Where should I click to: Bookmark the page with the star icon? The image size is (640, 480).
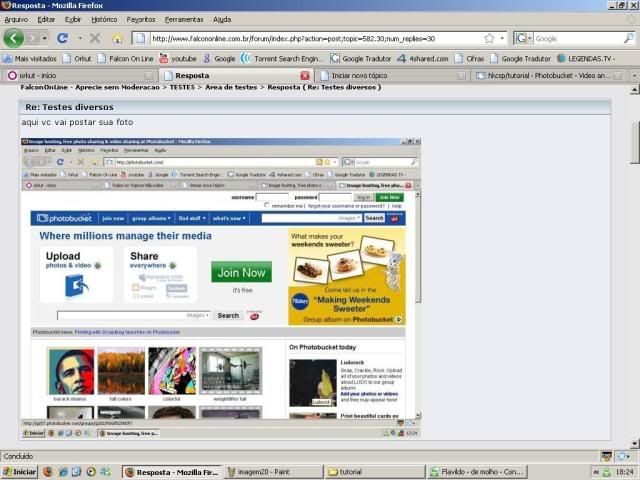(x=489, y=38)
